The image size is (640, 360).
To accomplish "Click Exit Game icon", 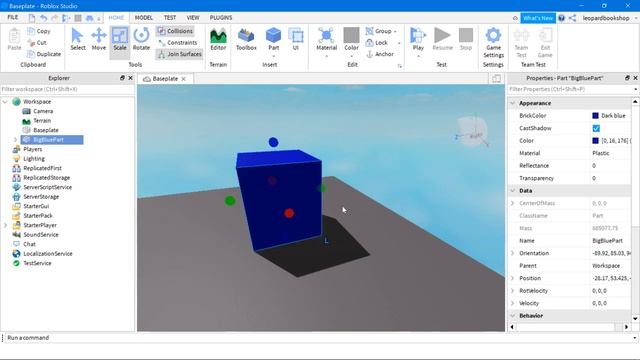I will (x=545, y=42).
